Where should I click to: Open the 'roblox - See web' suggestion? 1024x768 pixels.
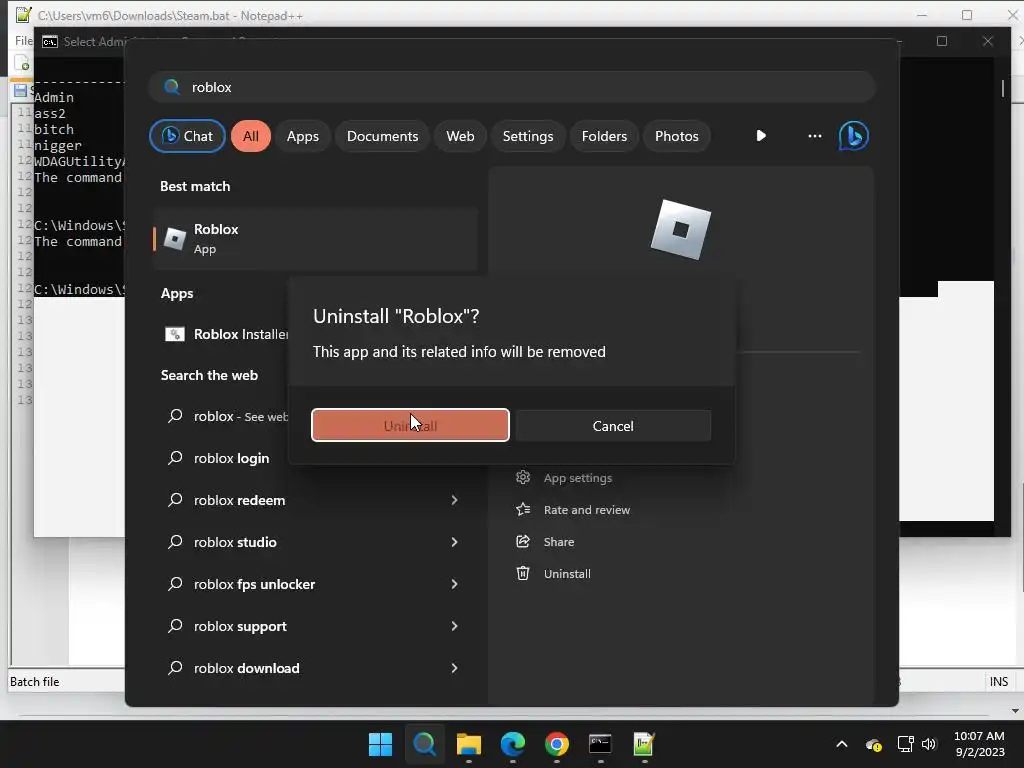[x=227, y=416]
